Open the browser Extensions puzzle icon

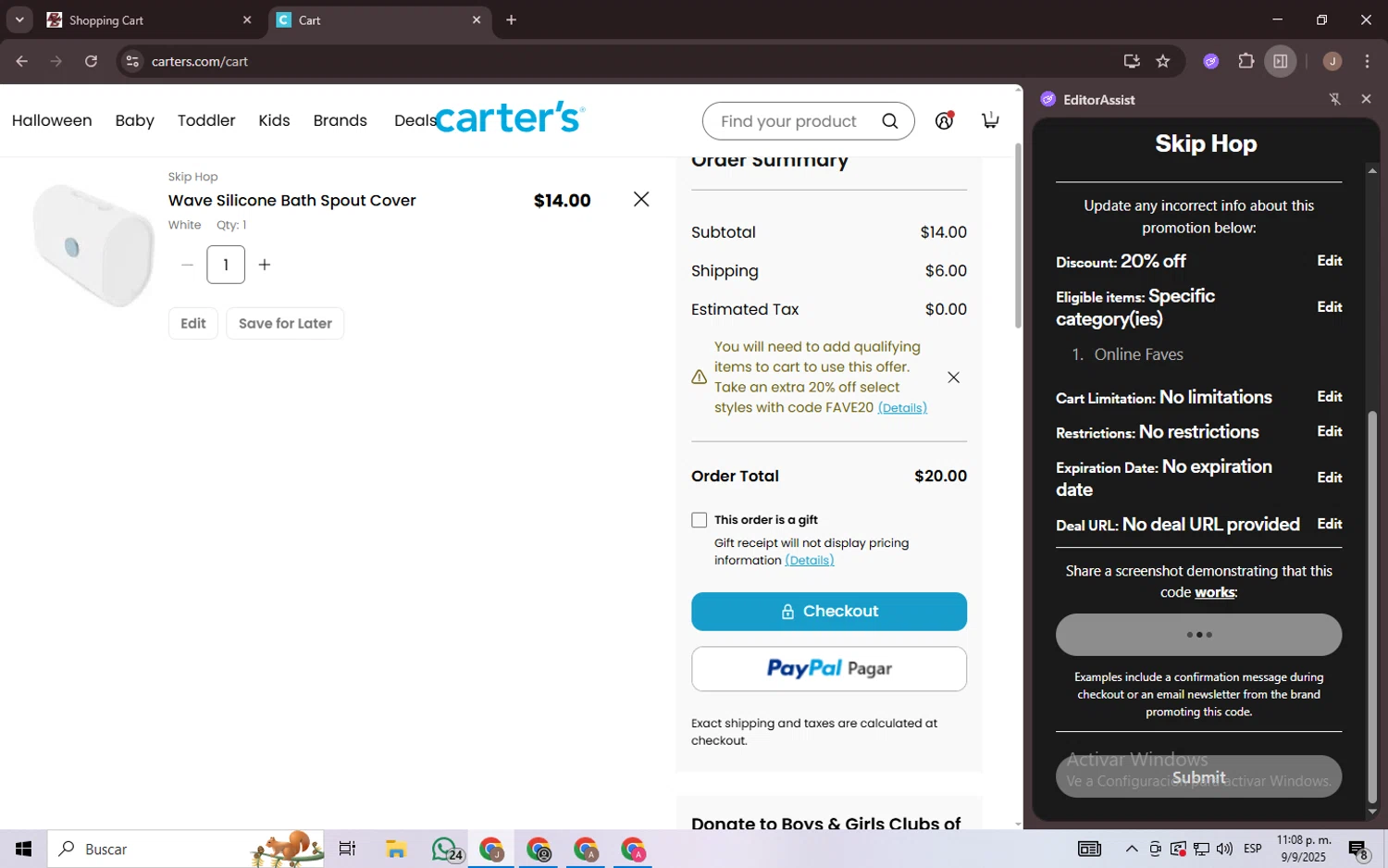click(x=1245, y=61)
